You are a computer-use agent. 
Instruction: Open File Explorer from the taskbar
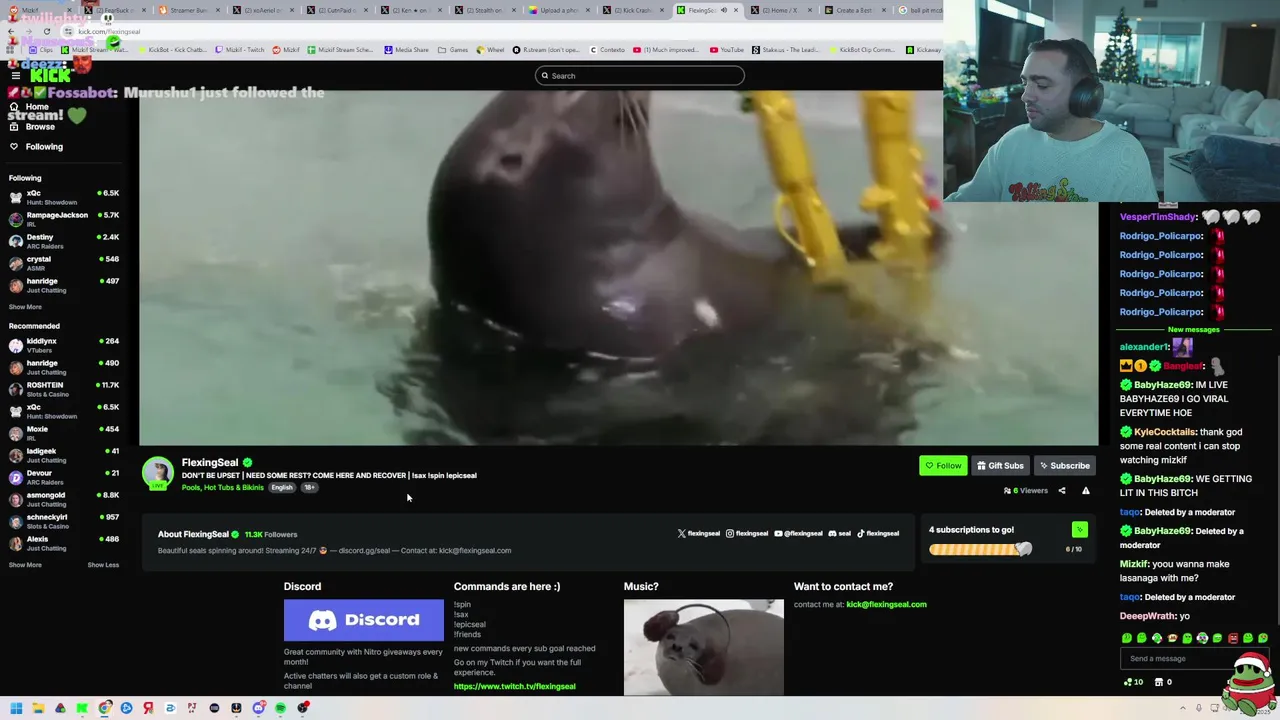[x=38, y=708]
